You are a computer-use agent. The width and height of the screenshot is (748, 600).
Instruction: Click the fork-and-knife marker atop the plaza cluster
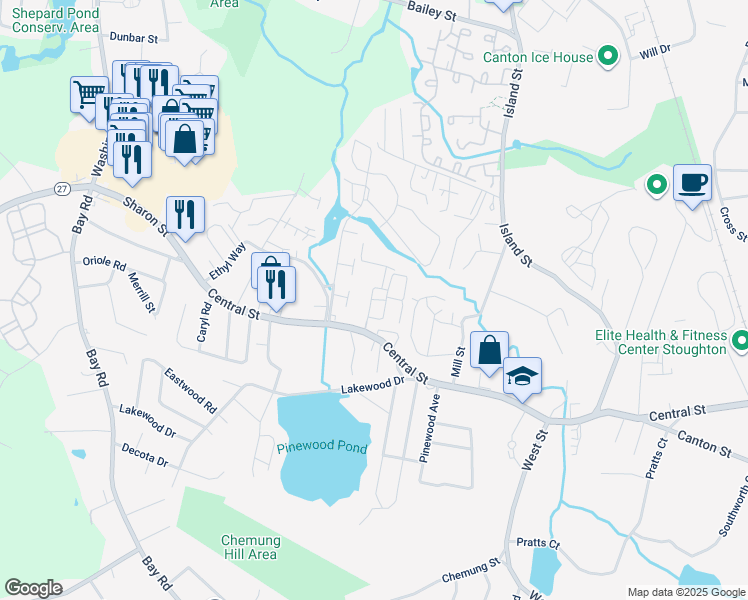tap(159, 81)
